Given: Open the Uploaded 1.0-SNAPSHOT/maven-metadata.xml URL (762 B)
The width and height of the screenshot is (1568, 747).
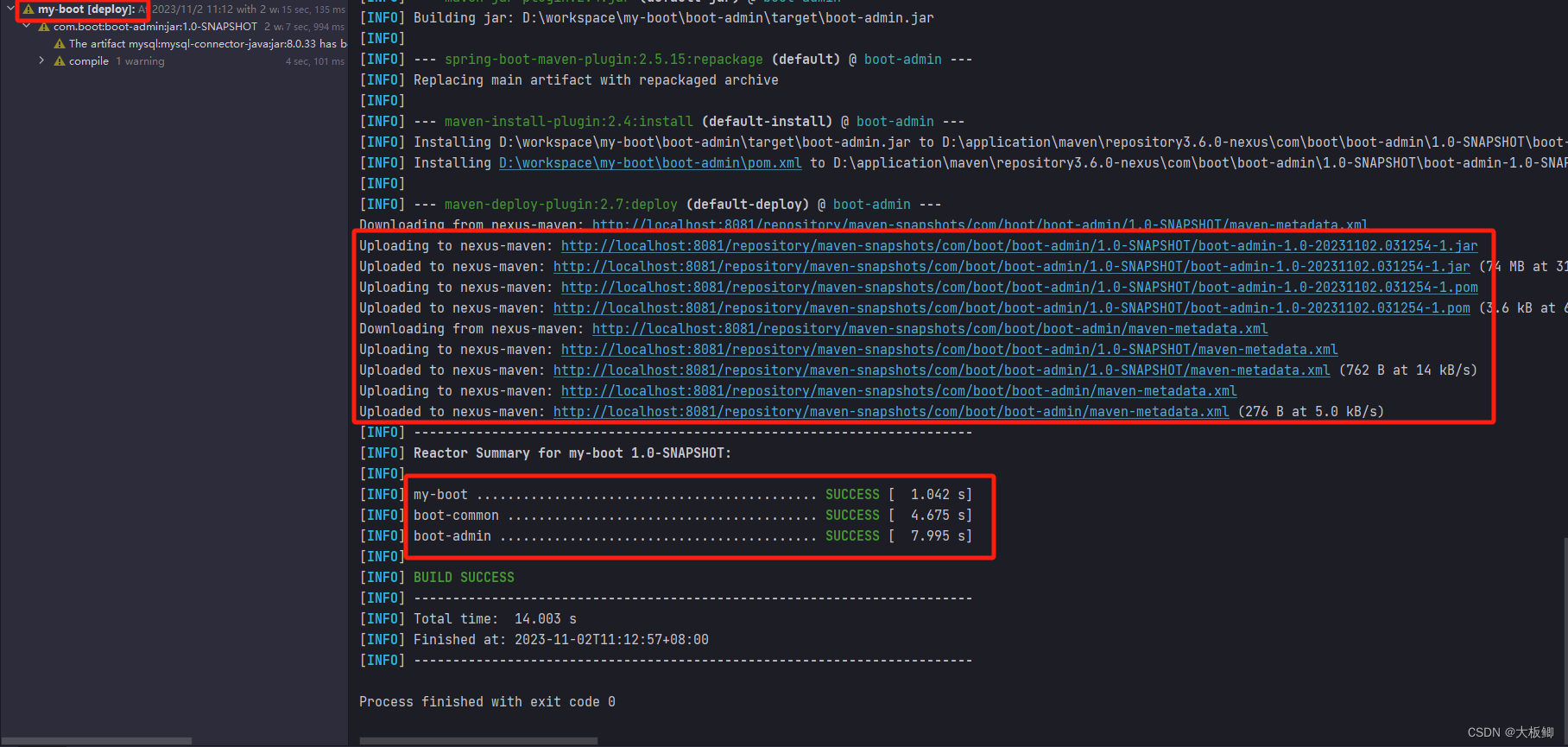Looking at the screenshot, I should pos(941,370).
